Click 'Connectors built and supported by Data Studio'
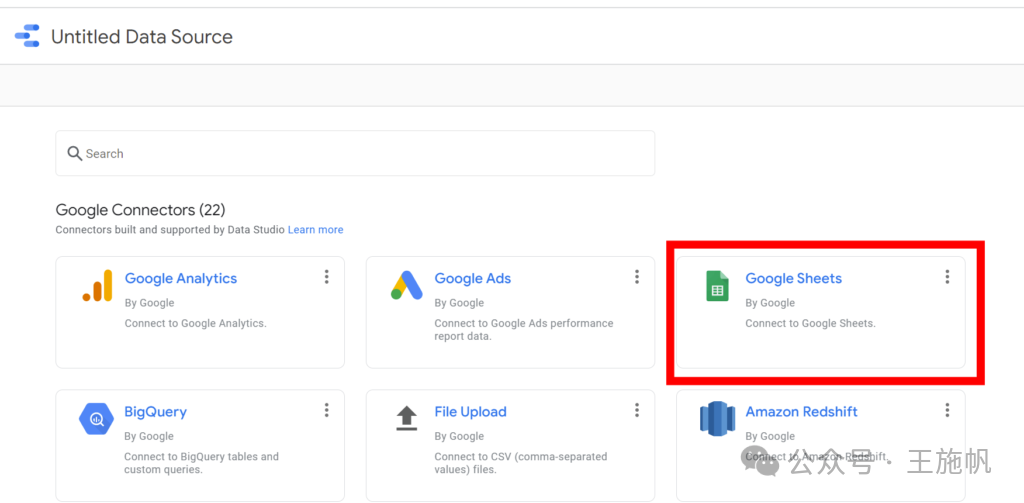 coord(170,230)
